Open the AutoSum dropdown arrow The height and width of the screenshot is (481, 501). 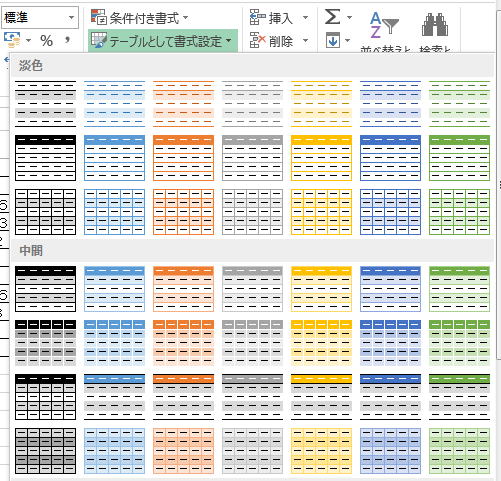(349, 17)
